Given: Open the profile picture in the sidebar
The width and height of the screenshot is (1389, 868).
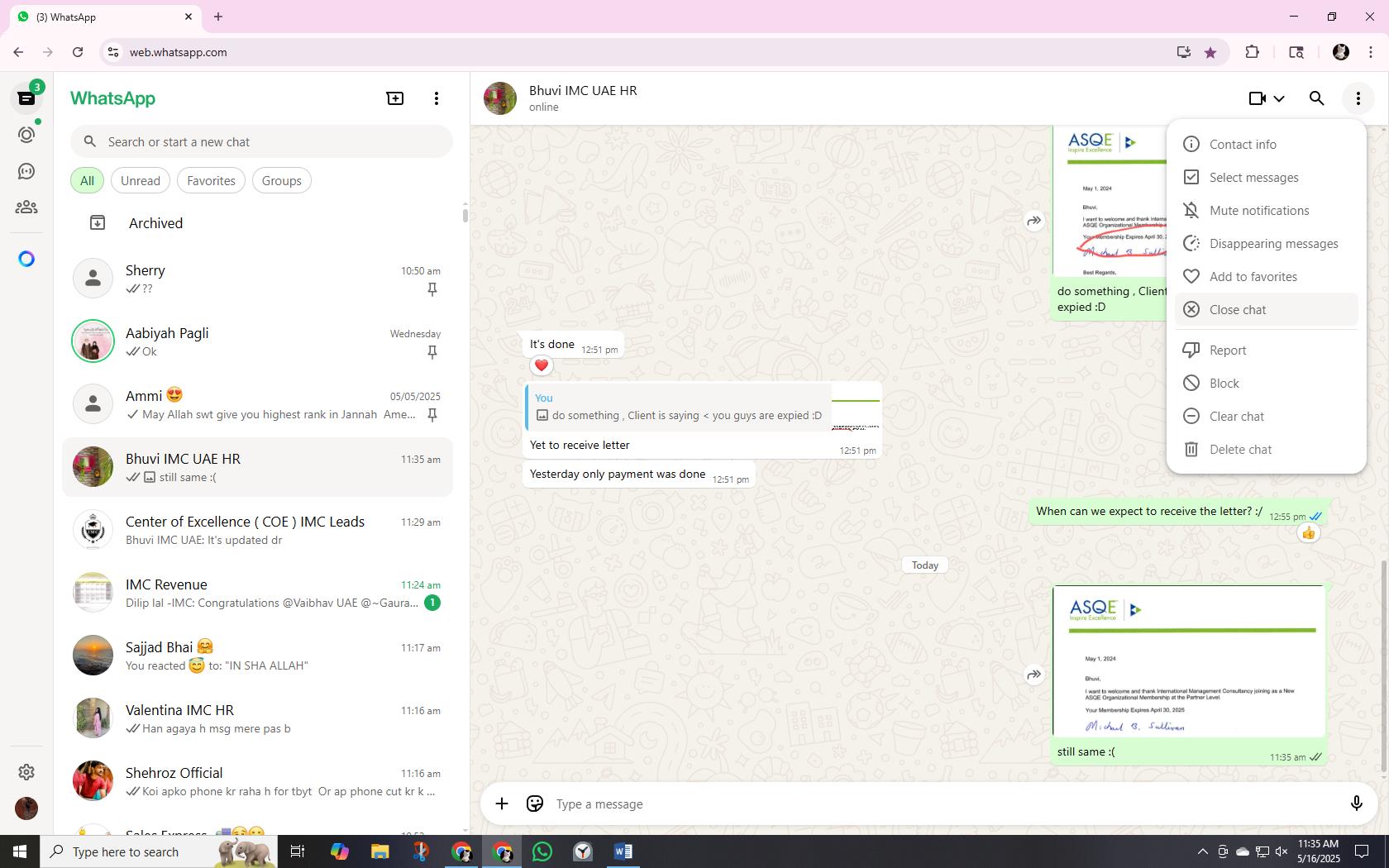Looking at the screenshot, I should (26, 808).
